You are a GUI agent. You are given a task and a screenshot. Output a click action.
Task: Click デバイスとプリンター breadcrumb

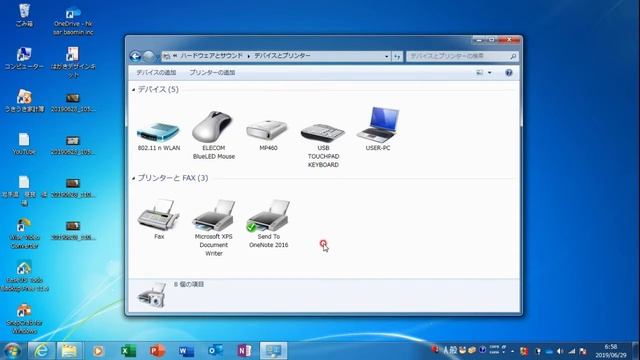[x=282, y=56]
